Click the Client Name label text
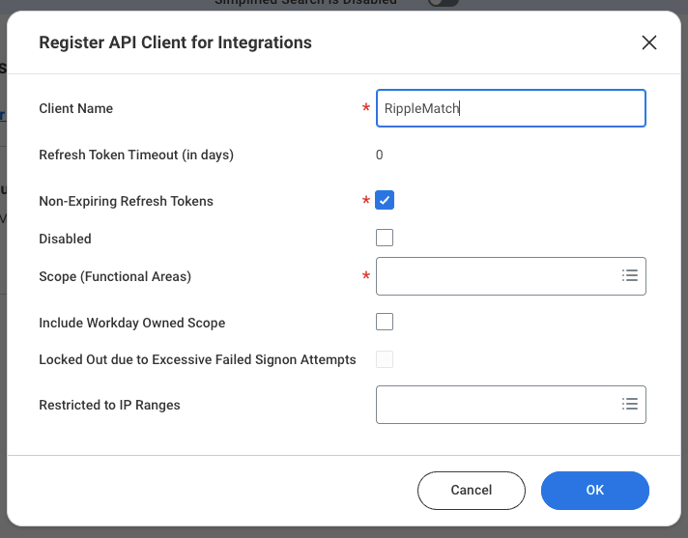 point(76,108)
